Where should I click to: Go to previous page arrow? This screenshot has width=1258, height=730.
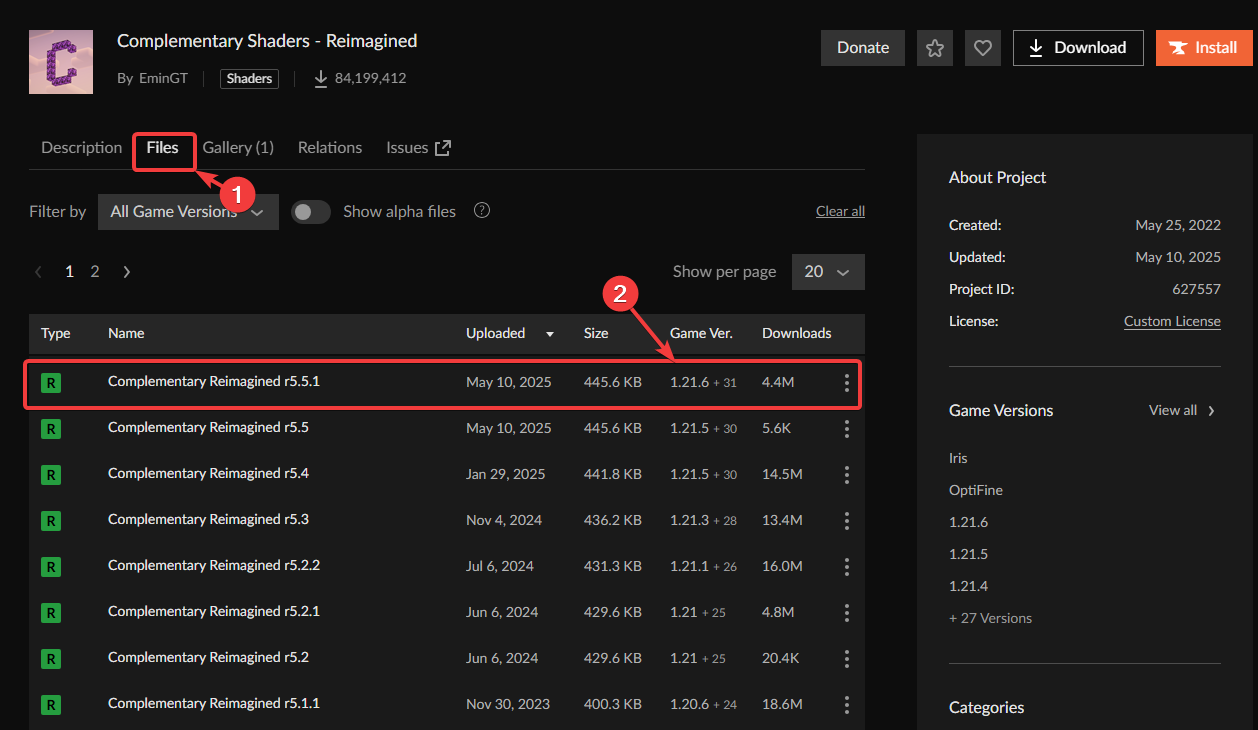(x=38, y=271)
